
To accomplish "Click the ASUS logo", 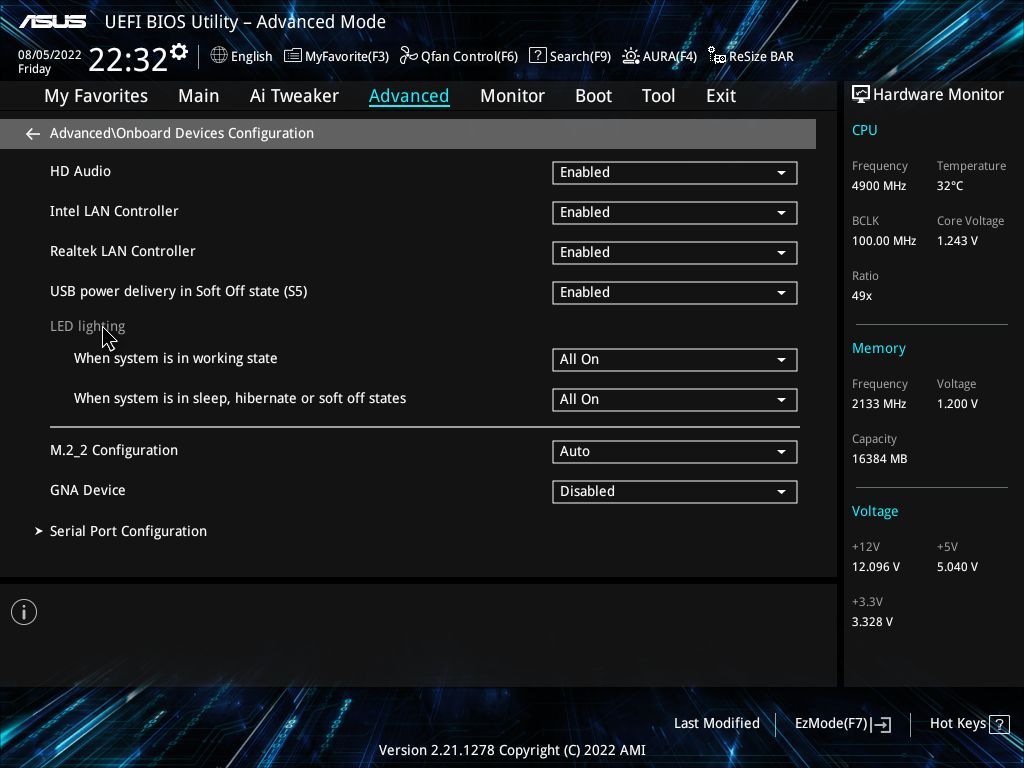I will point(52,22).
